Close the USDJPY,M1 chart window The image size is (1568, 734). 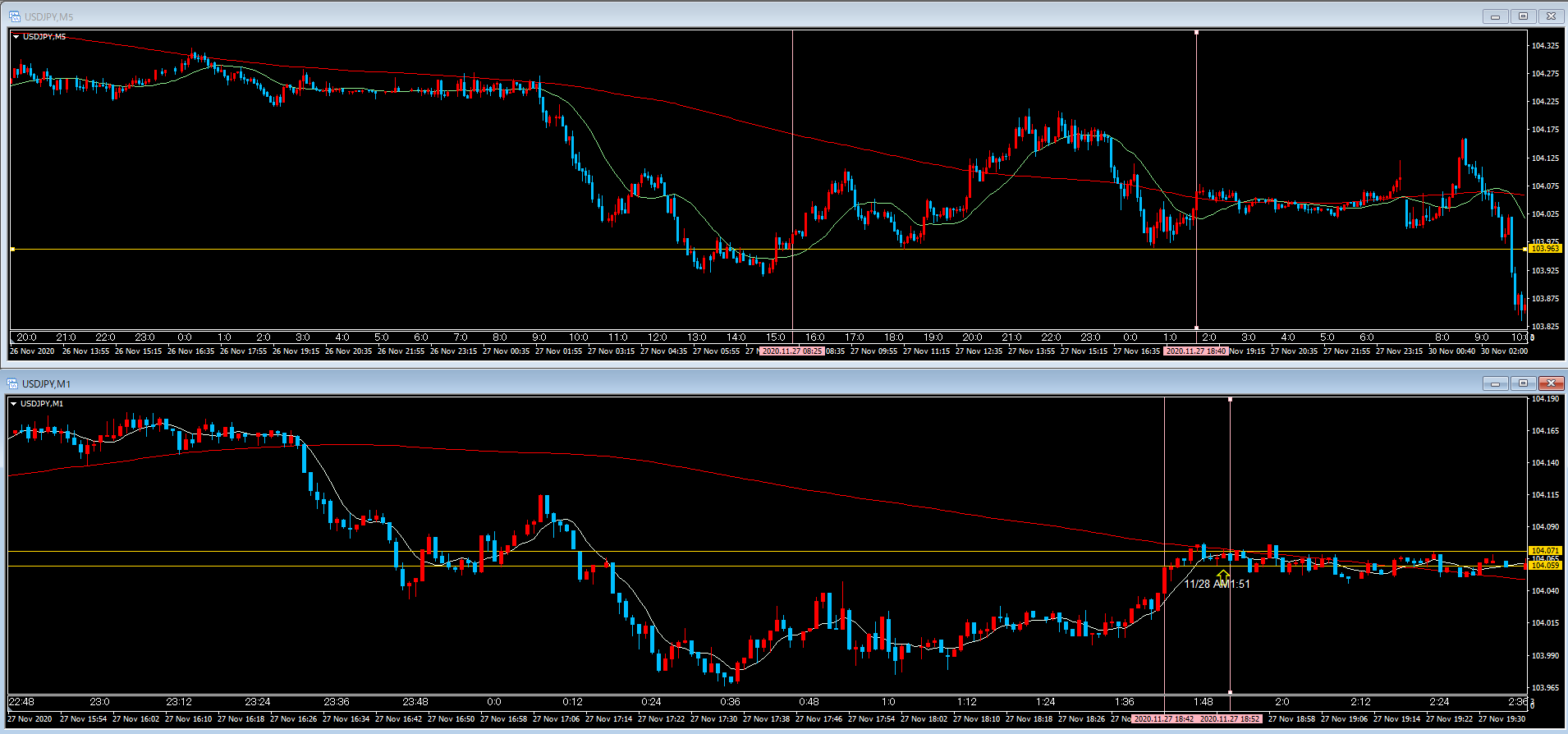click(1551, 383)
